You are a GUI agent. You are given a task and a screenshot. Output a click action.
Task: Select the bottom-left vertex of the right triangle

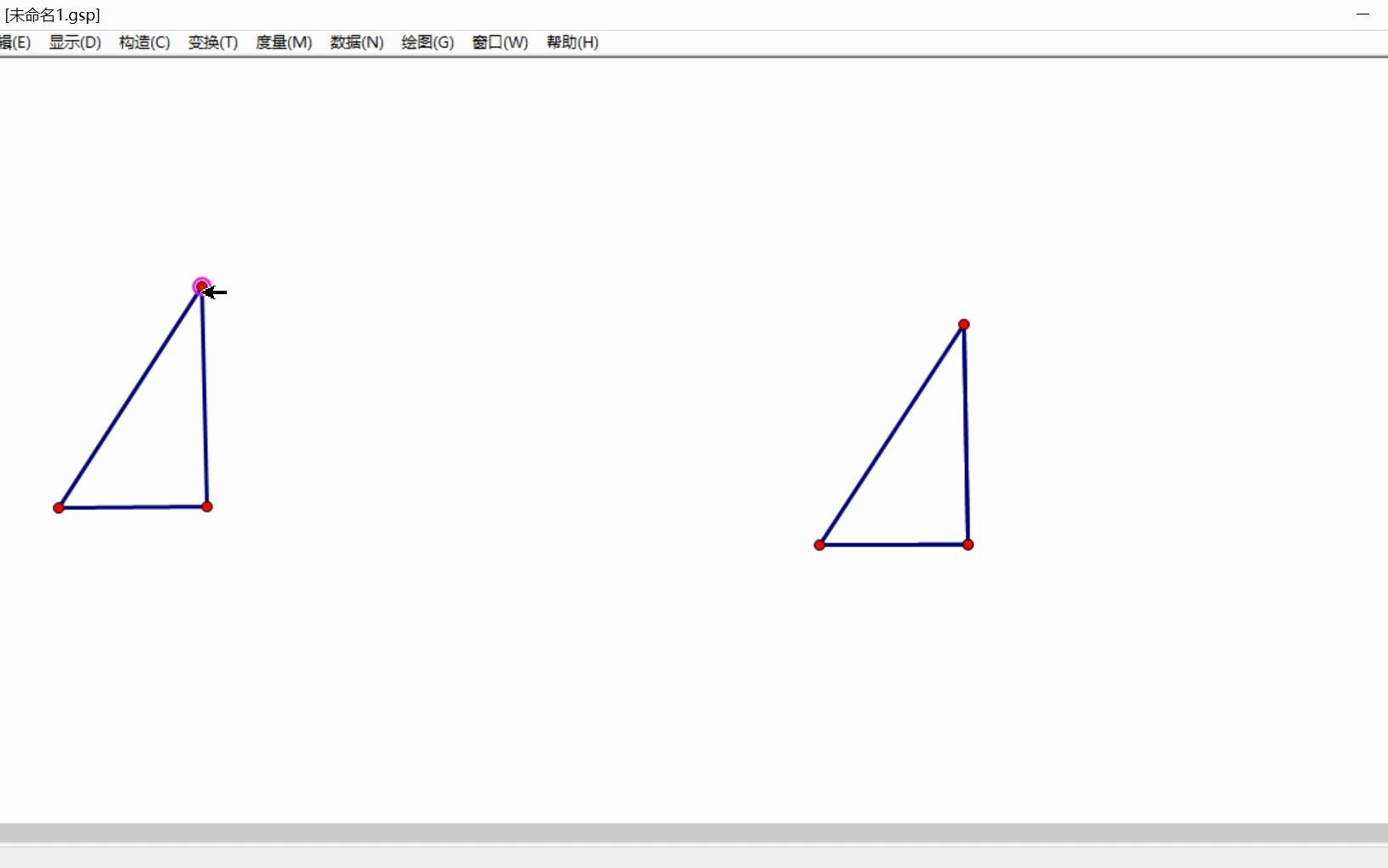(x=819, y=544)
